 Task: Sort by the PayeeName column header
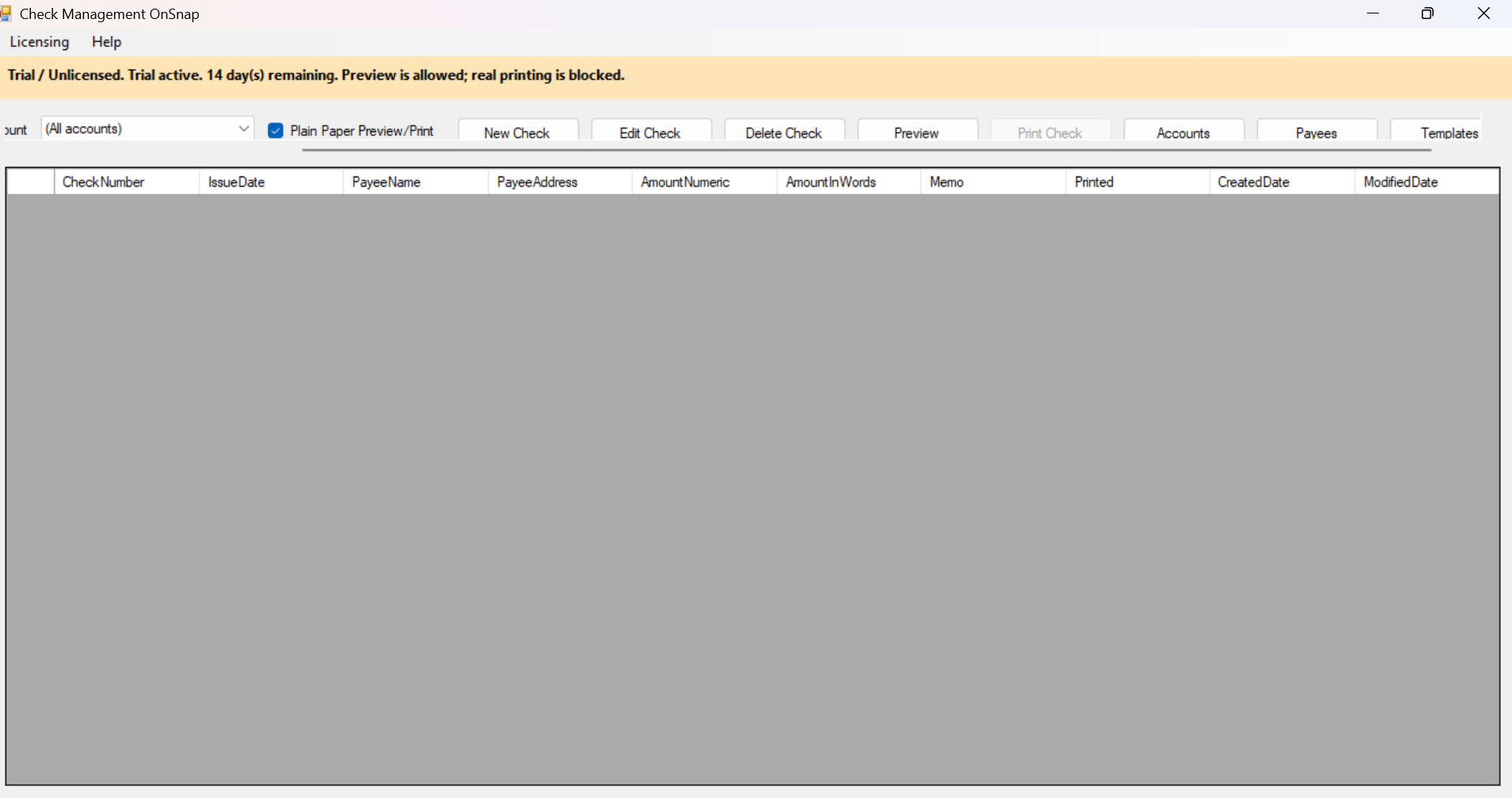pyautogui.click(x=385, y=182)
